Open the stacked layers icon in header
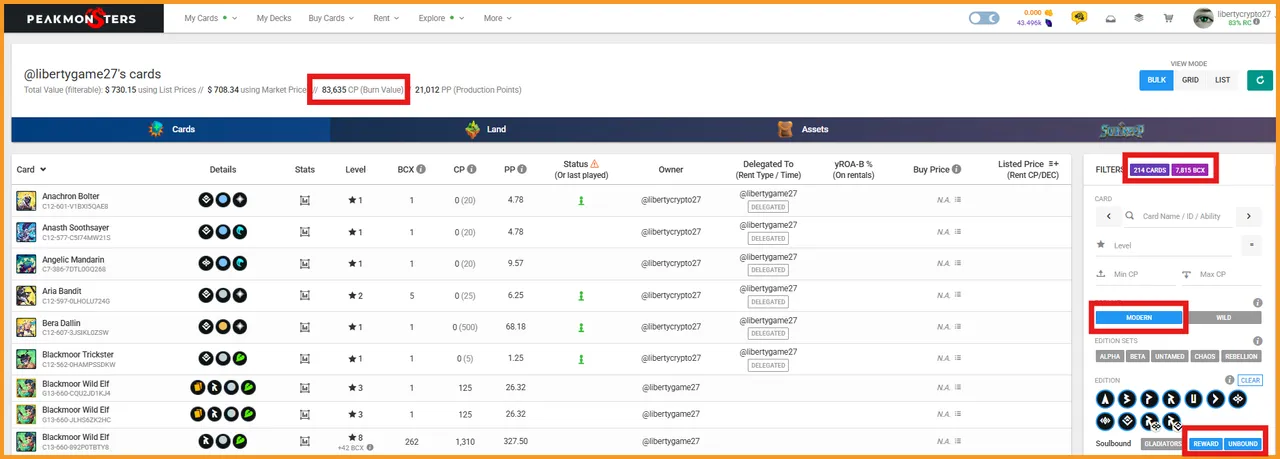This screenshot has width=1280, height=459. click(x=1138, y=18)
